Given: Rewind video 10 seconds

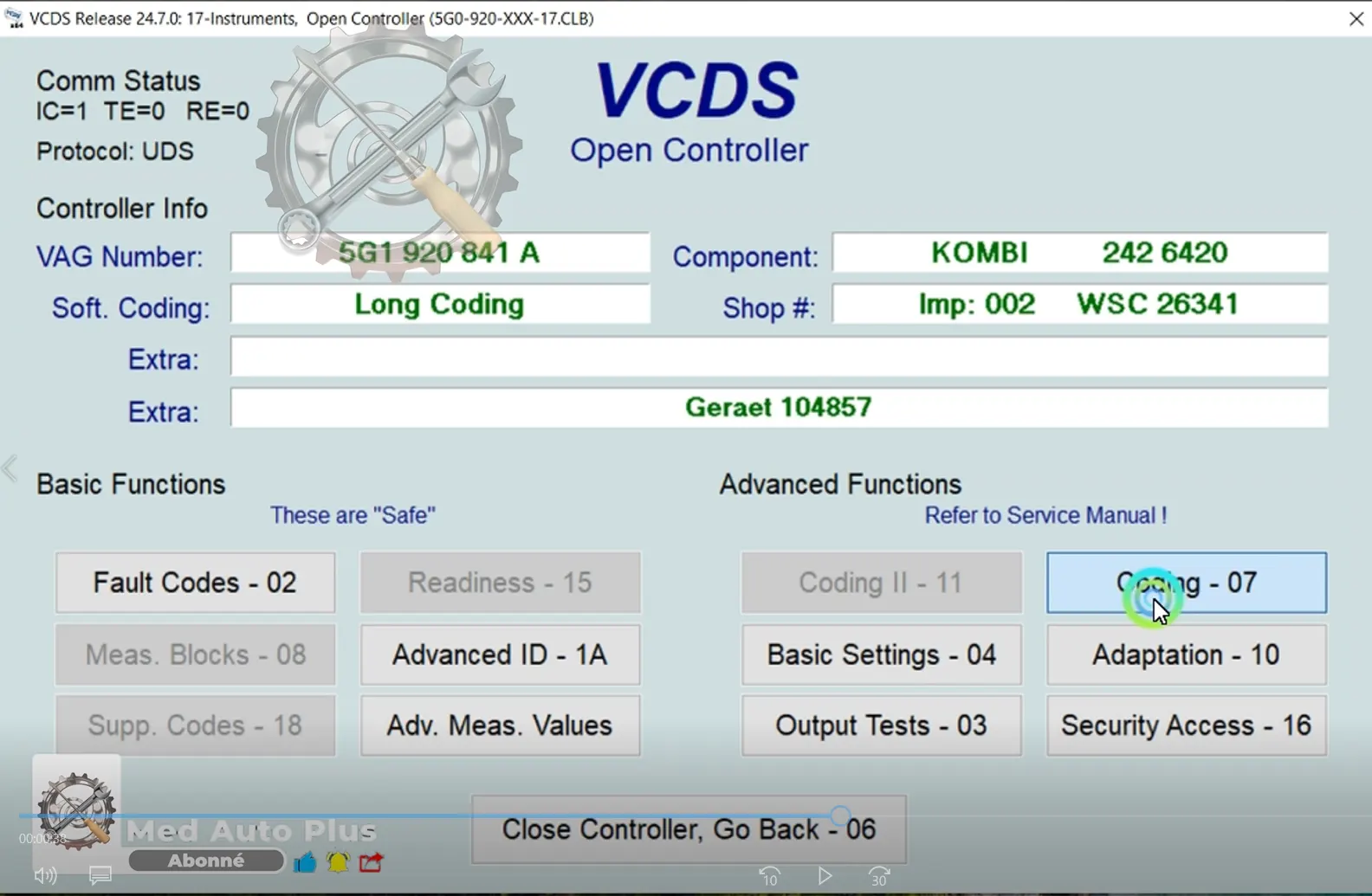Looking at the screenshot, I should (769, 876).
